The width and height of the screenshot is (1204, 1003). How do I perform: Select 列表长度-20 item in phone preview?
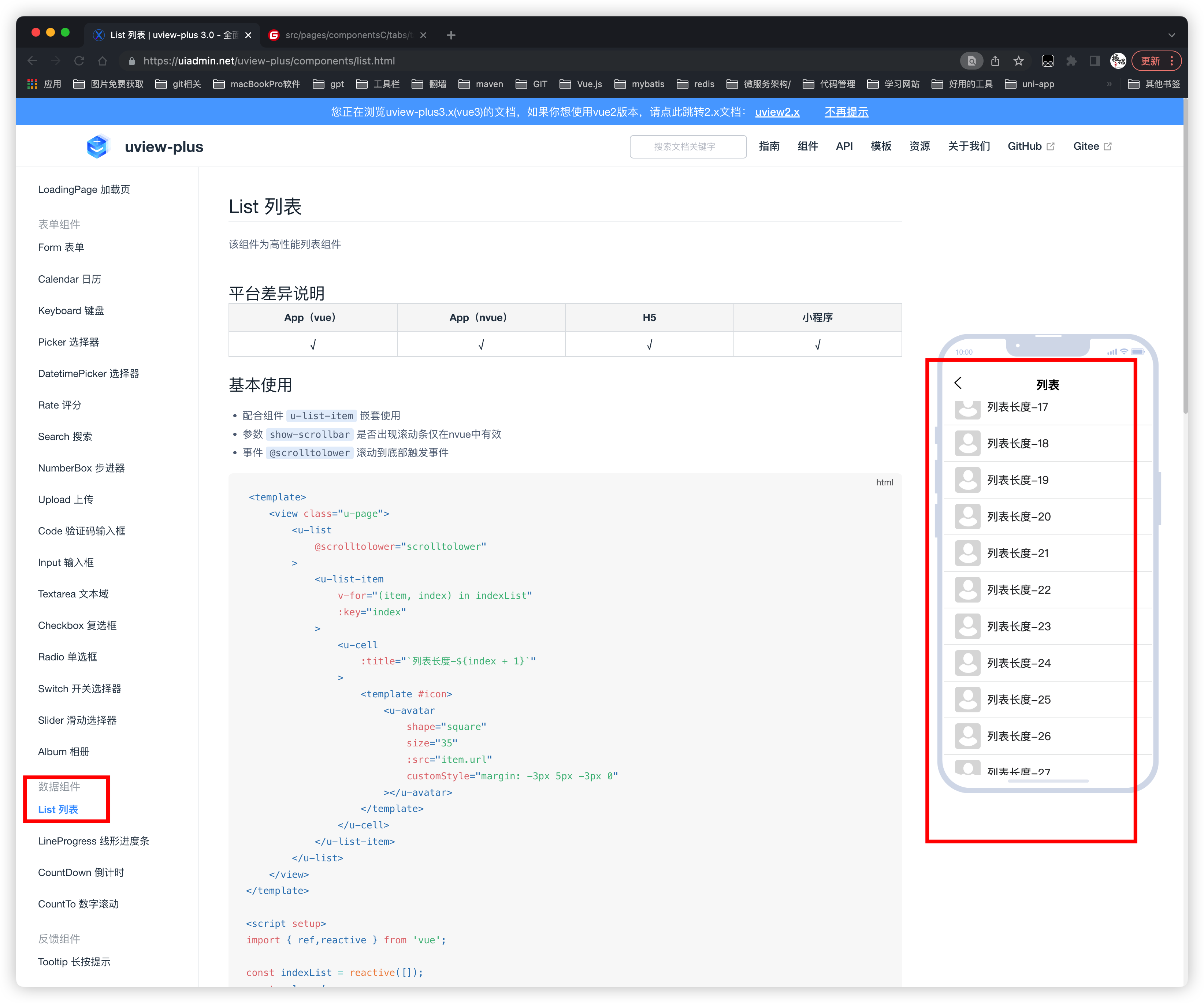point(1018,517)
